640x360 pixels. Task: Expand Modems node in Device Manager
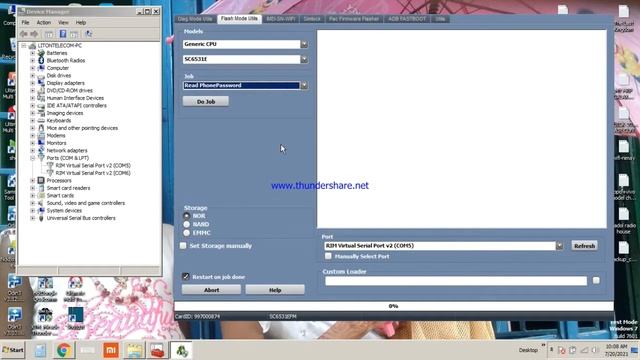click(x=33, y=136)
